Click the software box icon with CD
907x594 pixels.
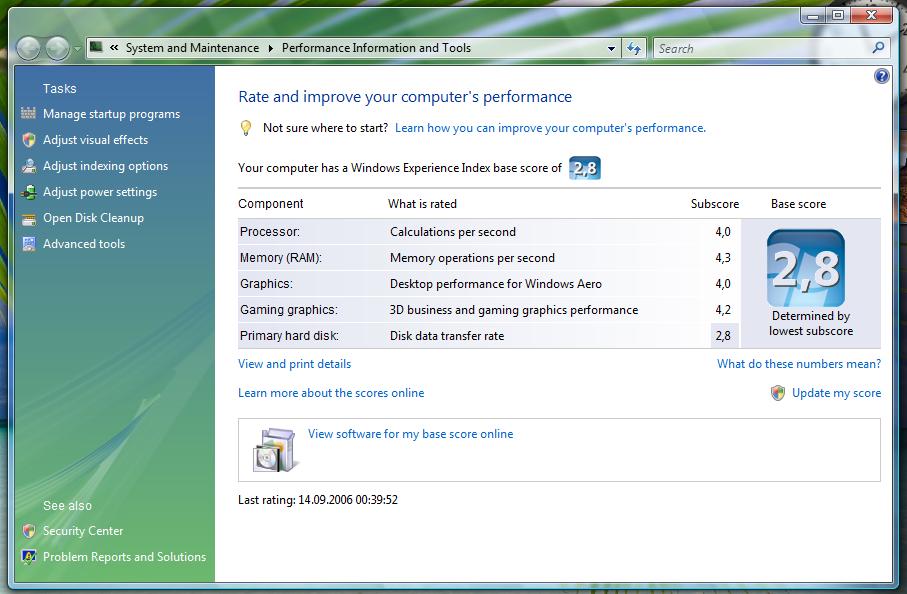tap(276, 451)
